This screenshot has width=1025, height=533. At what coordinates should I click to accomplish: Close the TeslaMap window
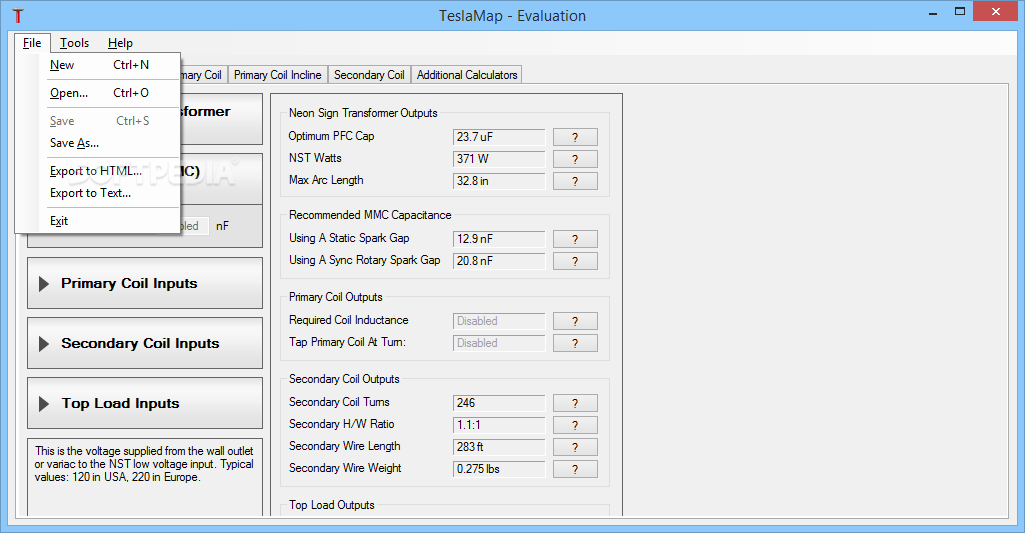pyautogui.click(x=996, y=12)
